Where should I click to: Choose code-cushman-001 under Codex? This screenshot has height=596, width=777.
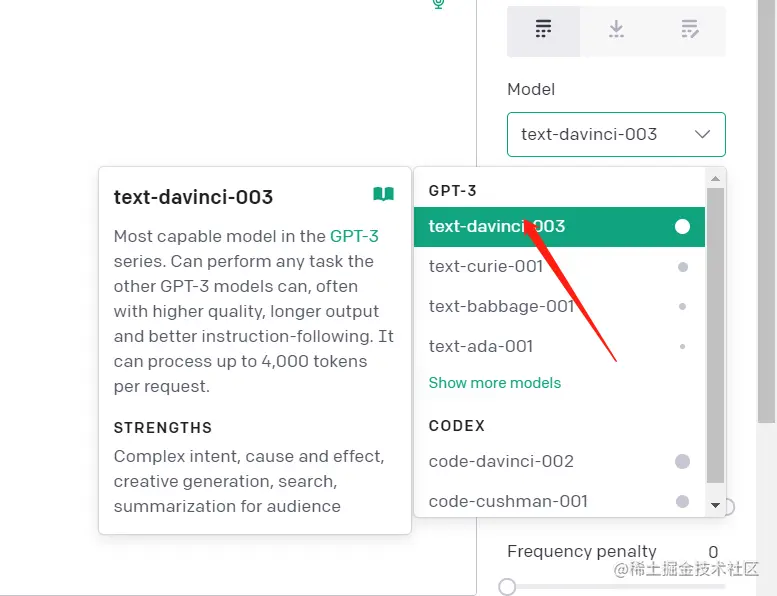[x=559, y=501]
